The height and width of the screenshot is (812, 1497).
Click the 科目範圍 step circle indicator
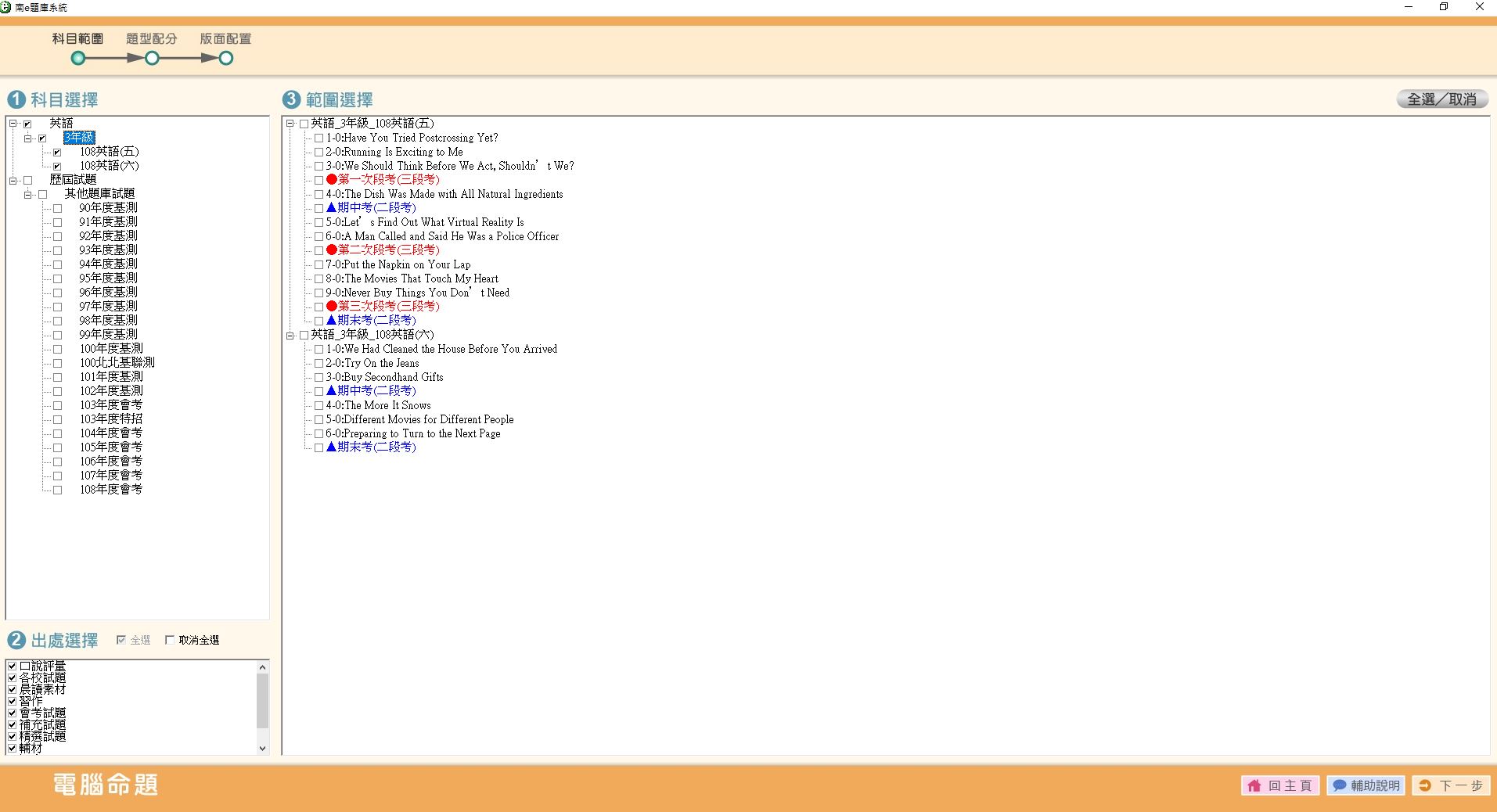(78, 59)
